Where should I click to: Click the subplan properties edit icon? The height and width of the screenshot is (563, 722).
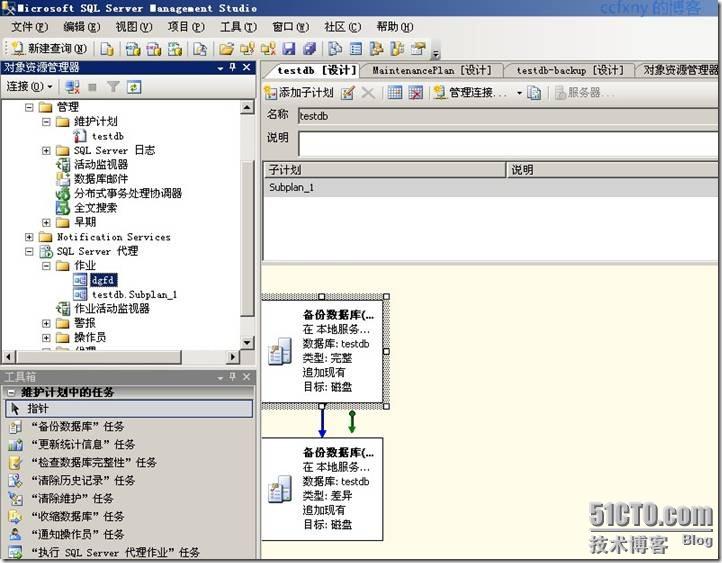tap(348, 93)
